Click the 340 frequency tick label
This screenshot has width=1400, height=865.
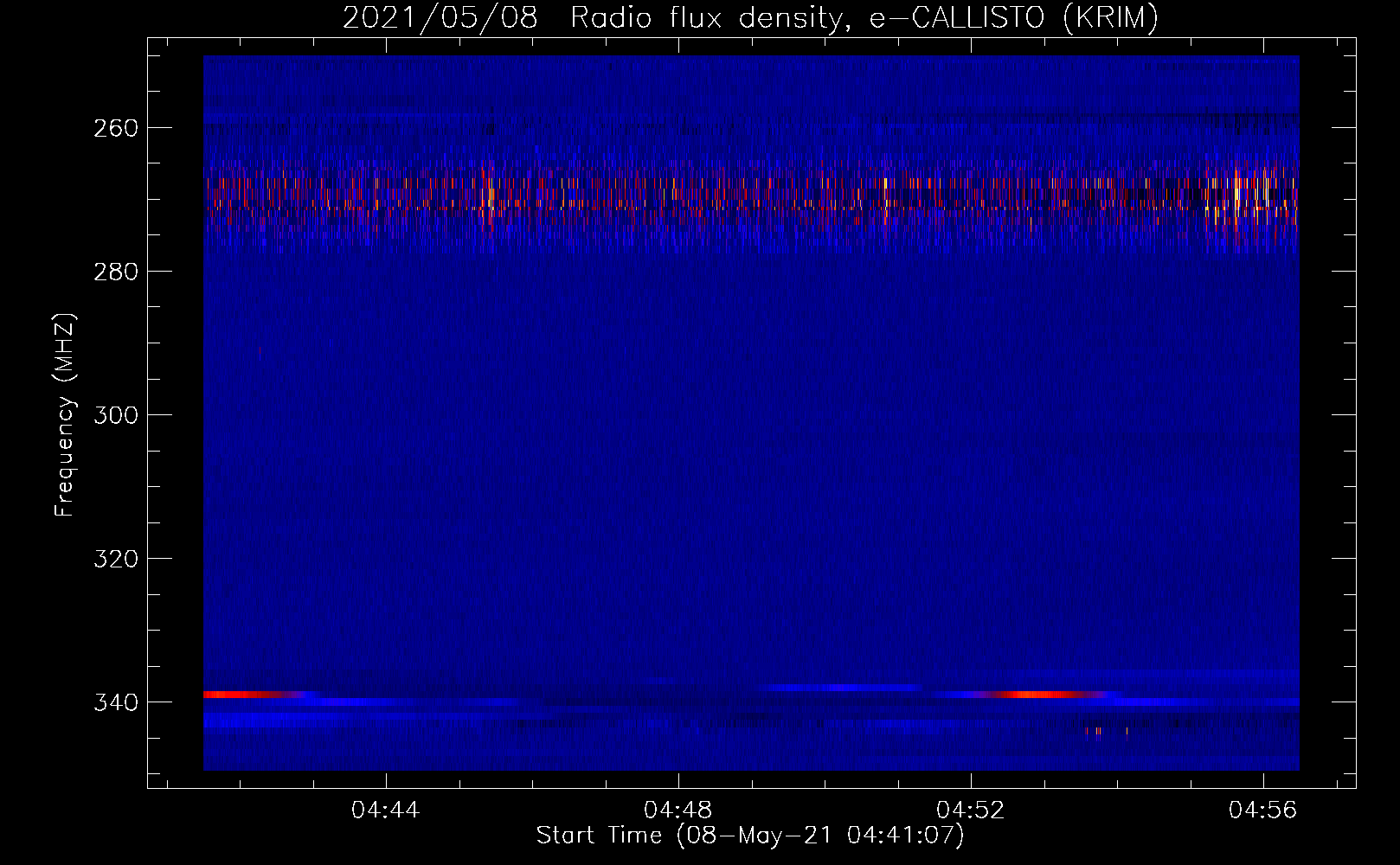116,702
